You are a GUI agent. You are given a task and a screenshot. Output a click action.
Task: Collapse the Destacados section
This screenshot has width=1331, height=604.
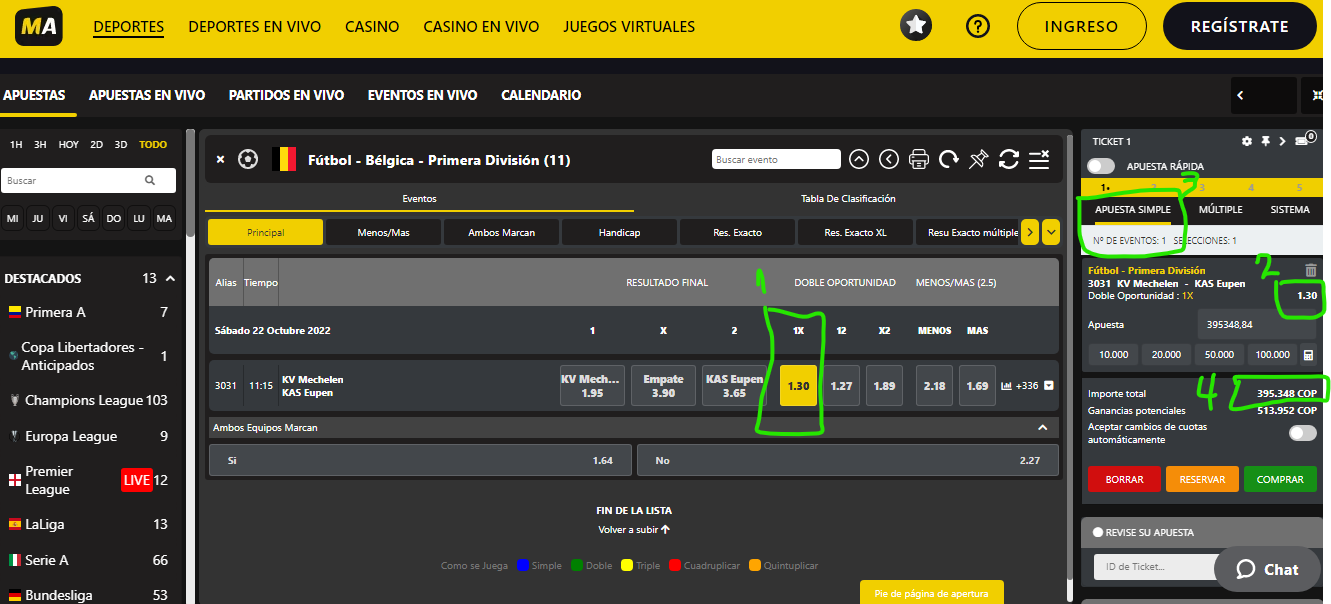(x=170, y=278)
